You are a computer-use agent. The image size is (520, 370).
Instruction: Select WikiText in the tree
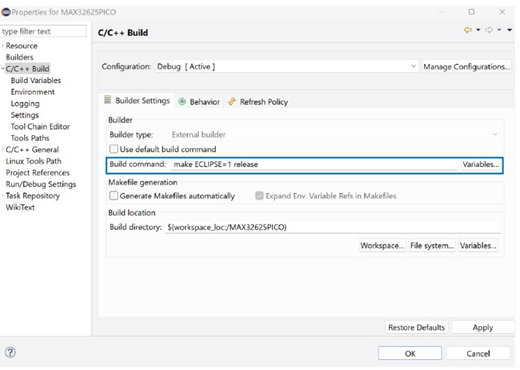(x=20, y=207)
